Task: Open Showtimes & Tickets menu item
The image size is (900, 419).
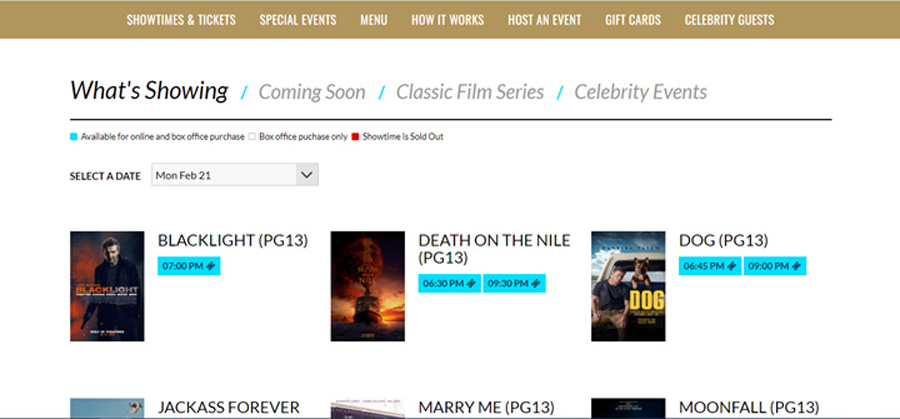Action: pos(181,20)
